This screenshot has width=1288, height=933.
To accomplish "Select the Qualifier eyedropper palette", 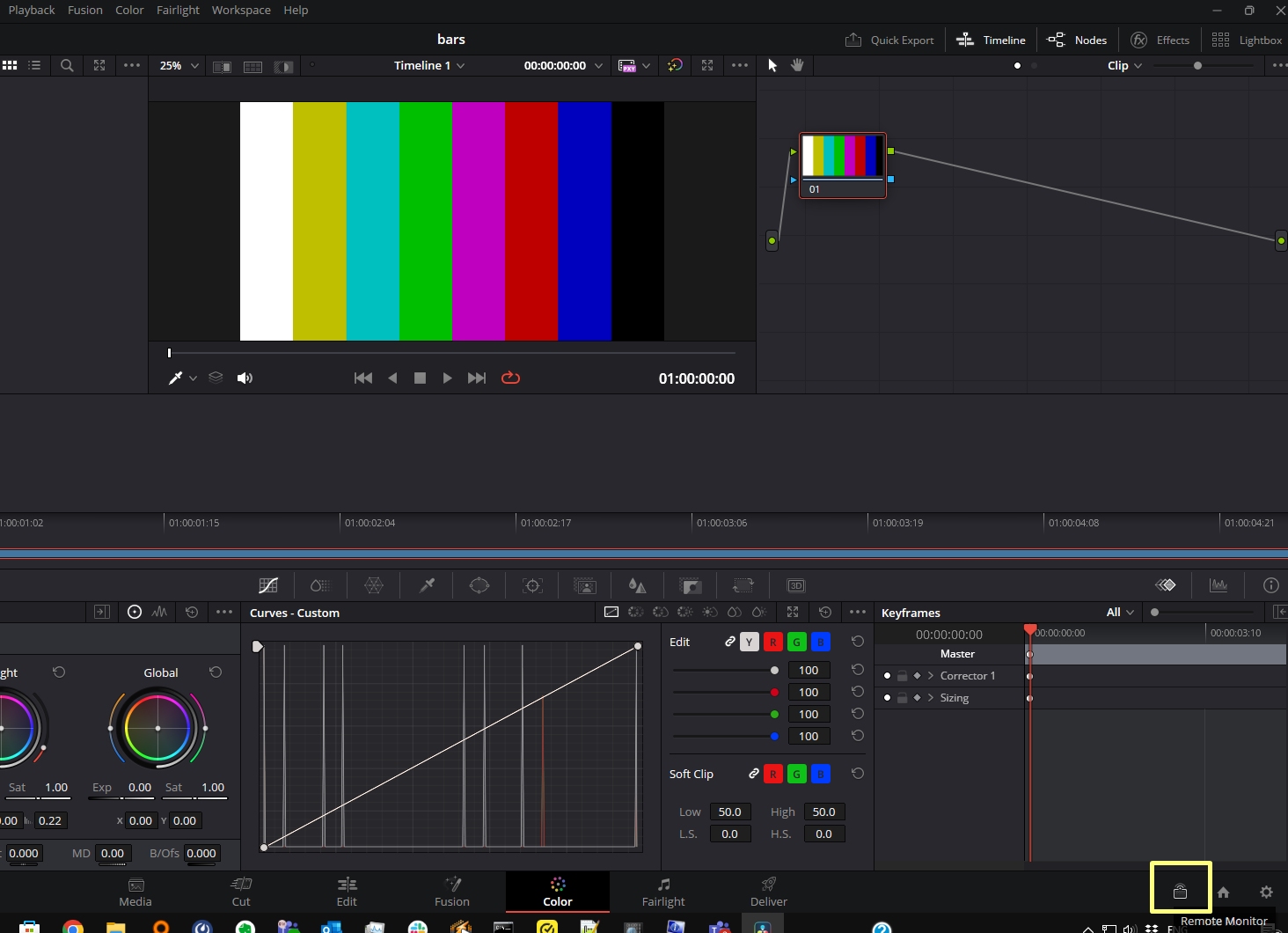I will coord(427,585).
